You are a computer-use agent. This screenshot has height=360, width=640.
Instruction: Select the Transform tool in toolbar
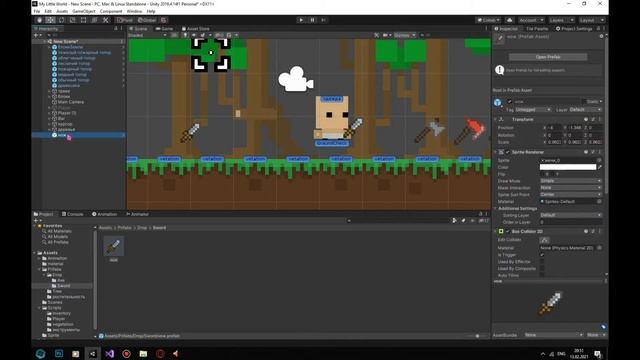[95, 20]
